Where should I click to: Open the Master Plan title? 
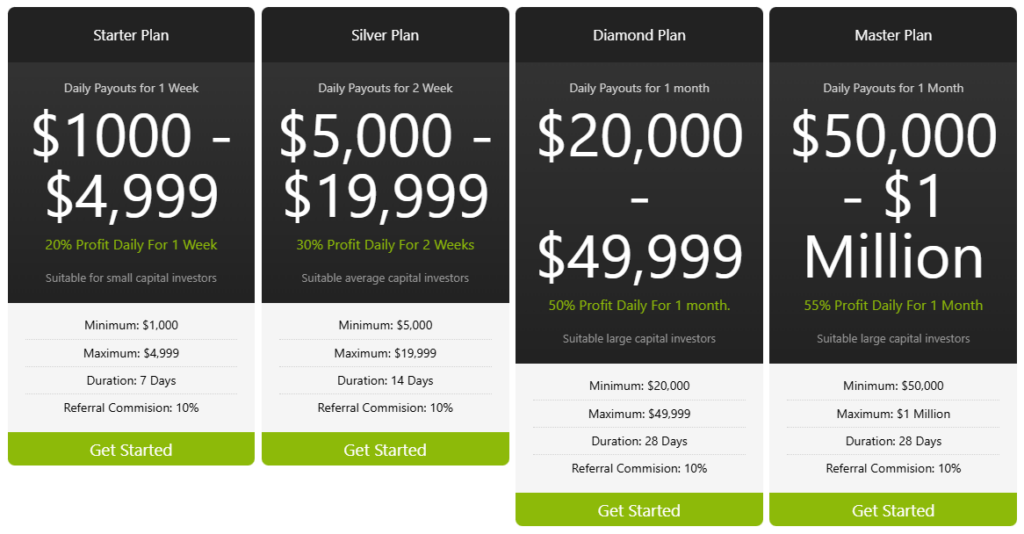[x=893, y=35]
